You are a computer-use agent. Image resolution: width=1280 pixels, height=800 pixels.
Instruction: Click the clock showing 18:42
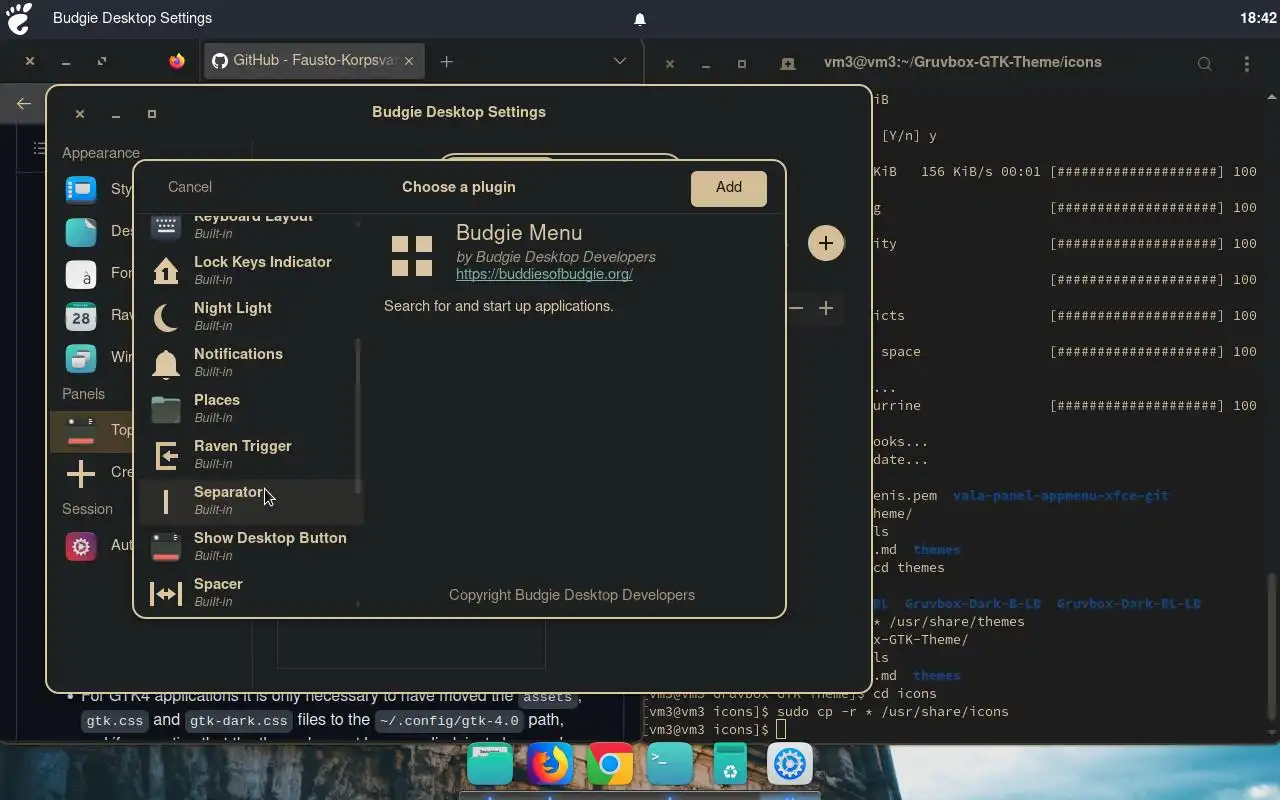(1258, 18)
